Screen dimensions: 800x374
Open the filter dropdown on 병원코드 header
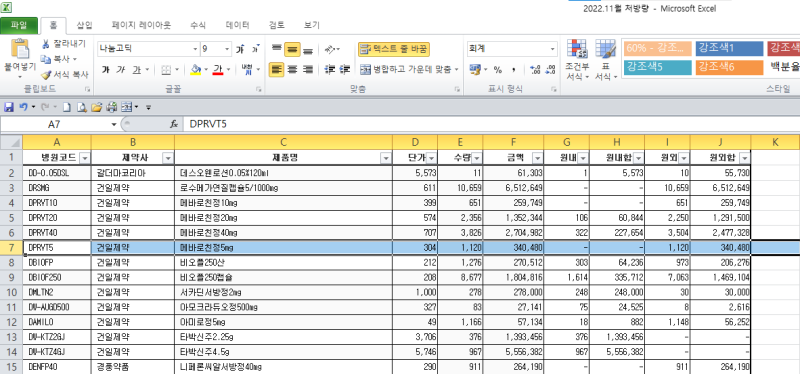[x=85, y=158]
